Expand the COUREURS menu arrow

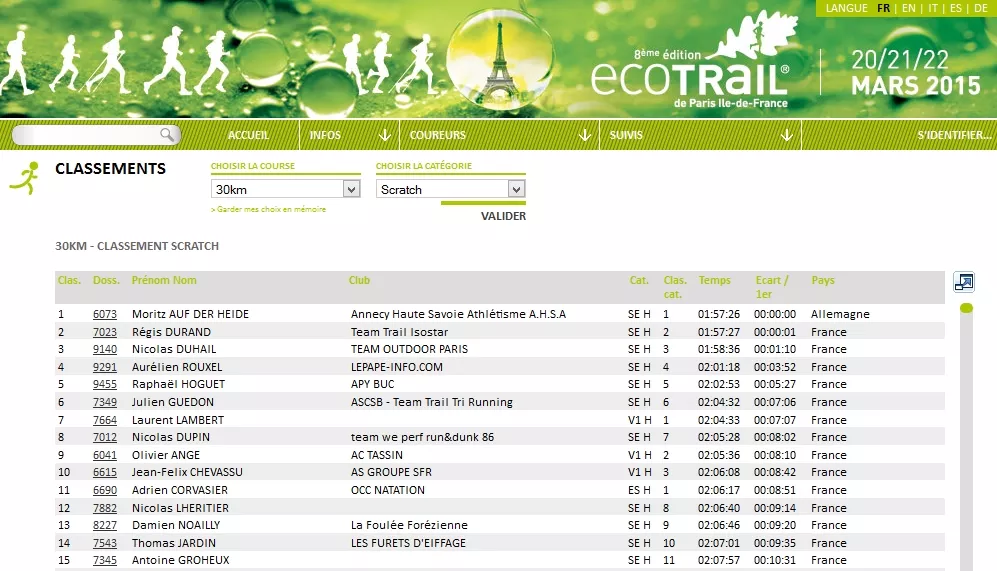pos(585,135)
